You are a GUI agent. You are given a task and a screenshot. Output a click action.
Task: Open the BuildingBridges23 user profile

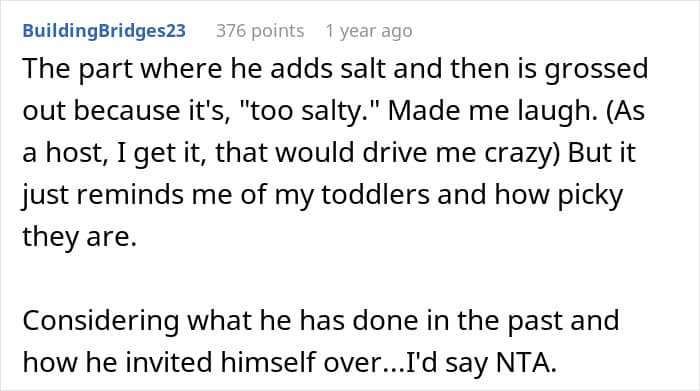click(104, 31)
